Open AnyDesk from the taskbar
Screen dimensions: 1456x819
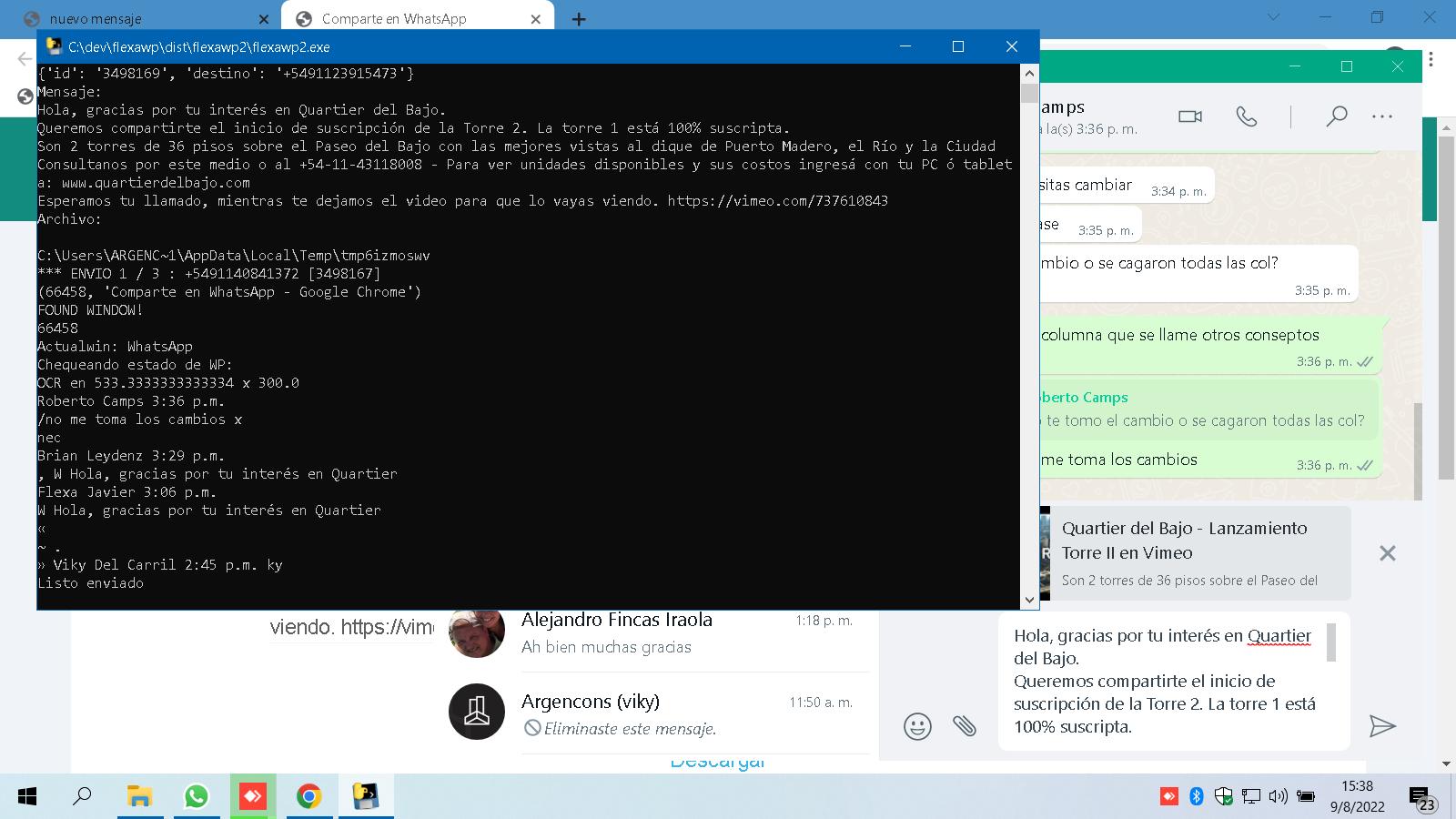pyautogui.click(x=252, y=797)
